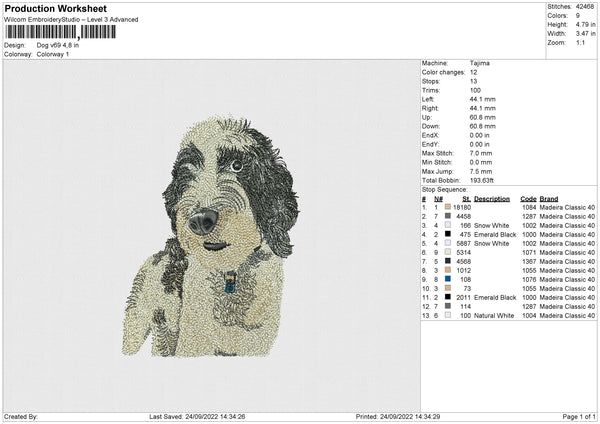Viewport: 600px width, 424px height.
Task: Click stitch count '4568' in row 7
Action: point(464,261)
